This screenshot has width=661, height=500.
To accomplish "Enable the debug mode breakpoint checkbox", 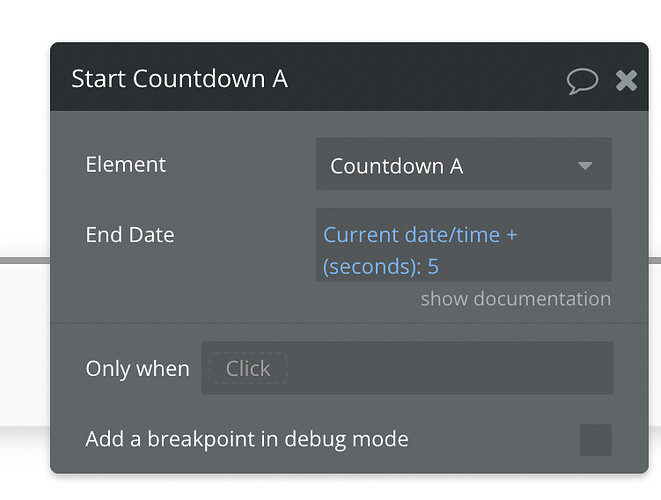I will click(x=595, y=439).
